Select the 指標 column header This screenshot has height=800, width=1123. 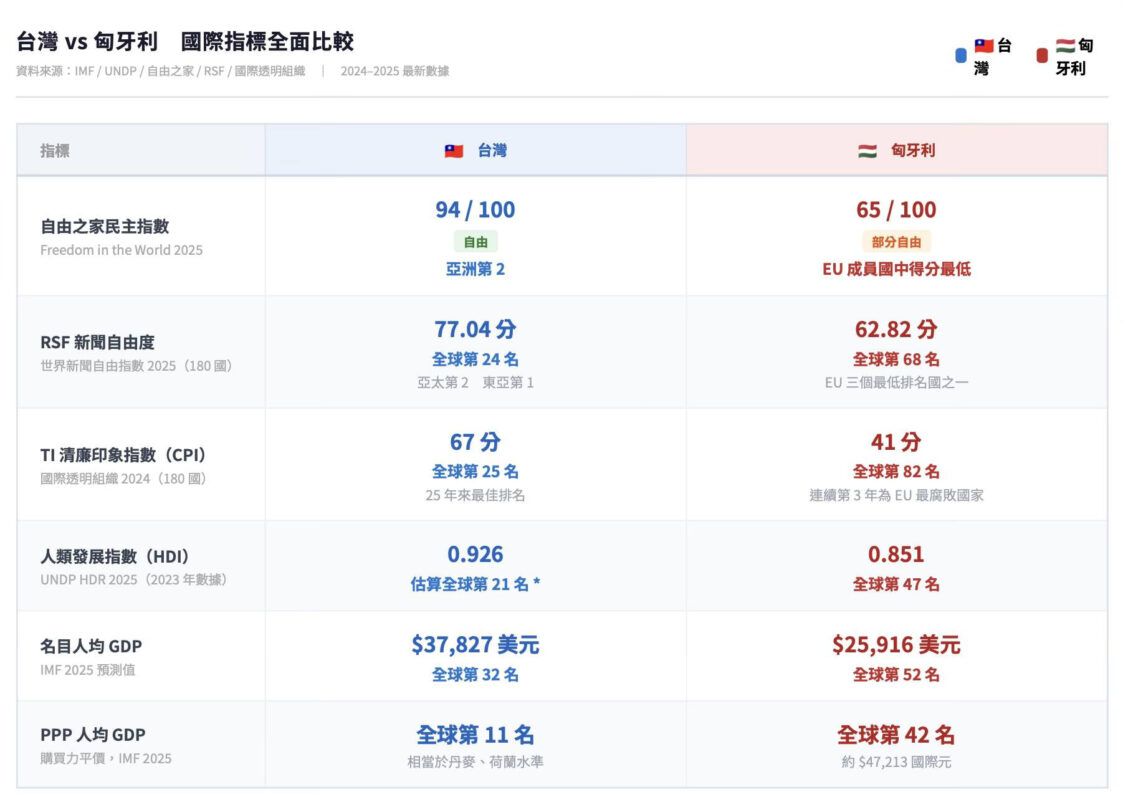point(55,151)
